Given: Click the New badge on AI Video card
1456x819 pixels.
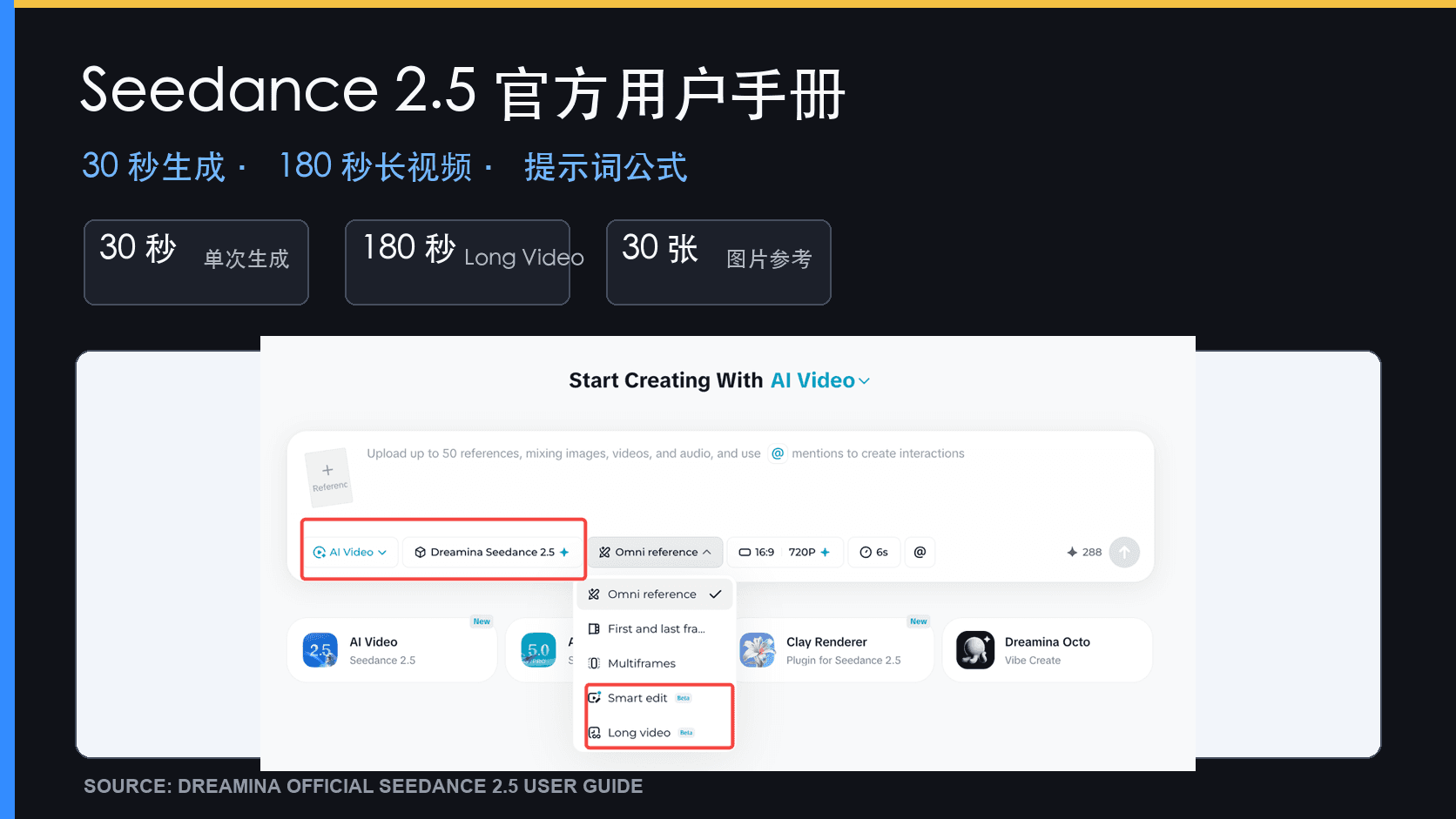Looking at the screenshot, I should 482,621.
